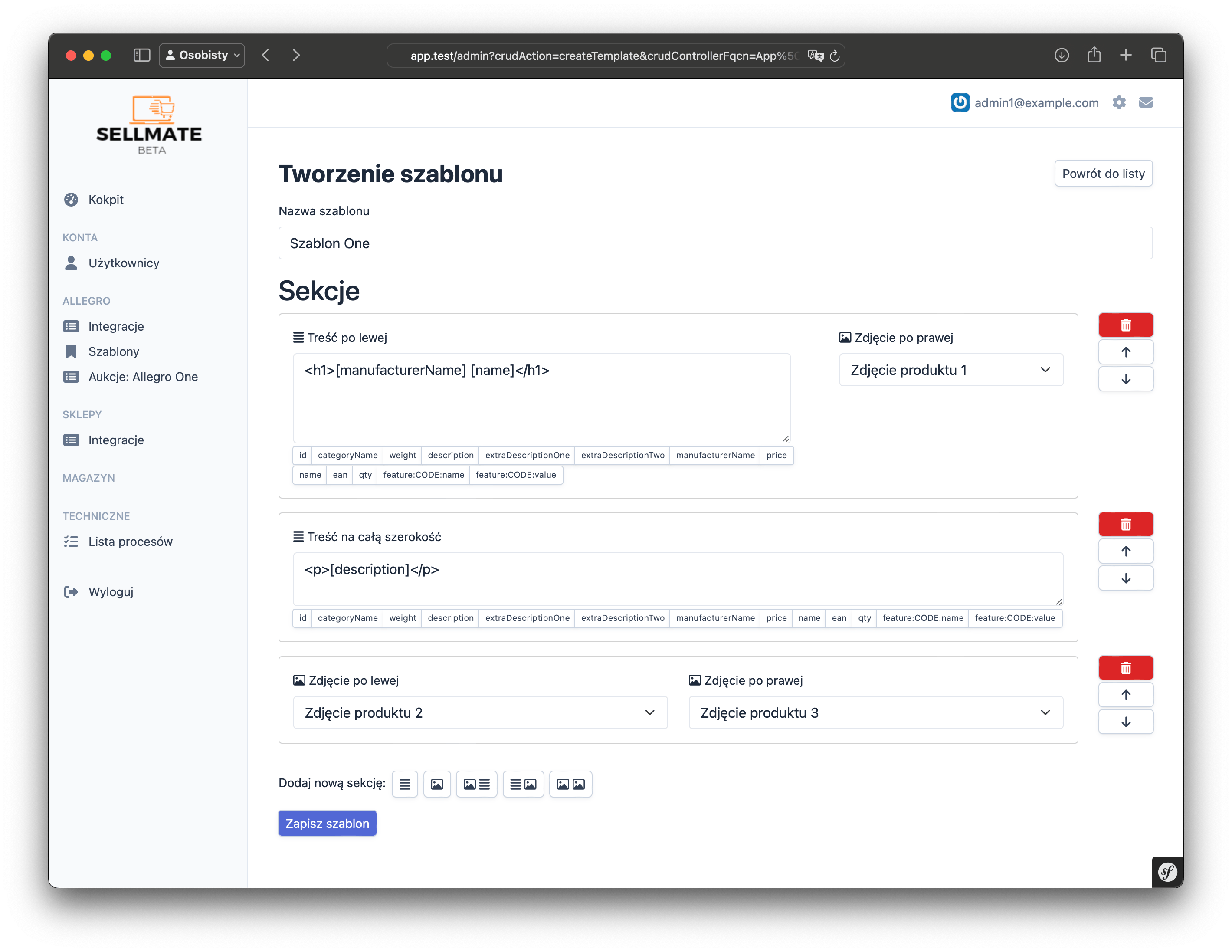Insert 'qty' tag in first section

tap(365, 475)
